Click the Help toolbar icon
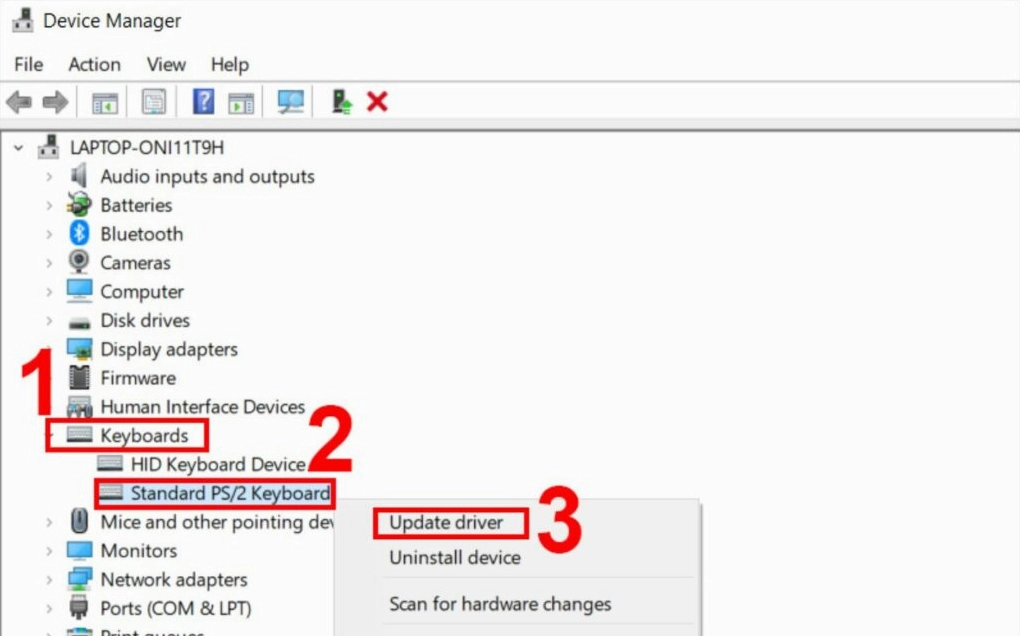Image resolution: width=1020 pixels, height=636 pixels. pyautogui.click(x=203, y=101)
